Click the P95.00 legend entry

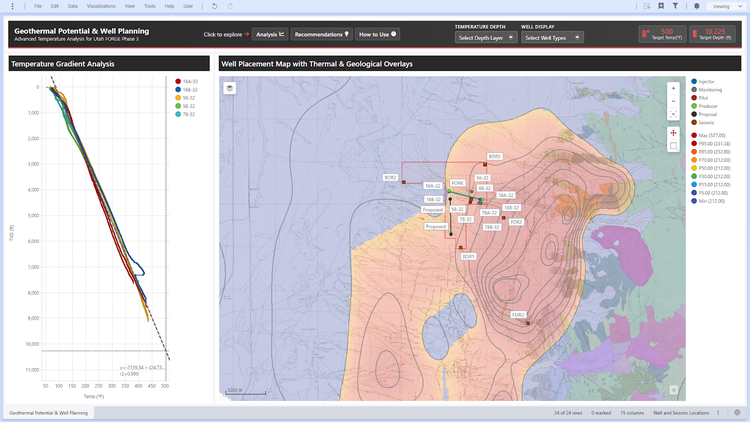711,144
